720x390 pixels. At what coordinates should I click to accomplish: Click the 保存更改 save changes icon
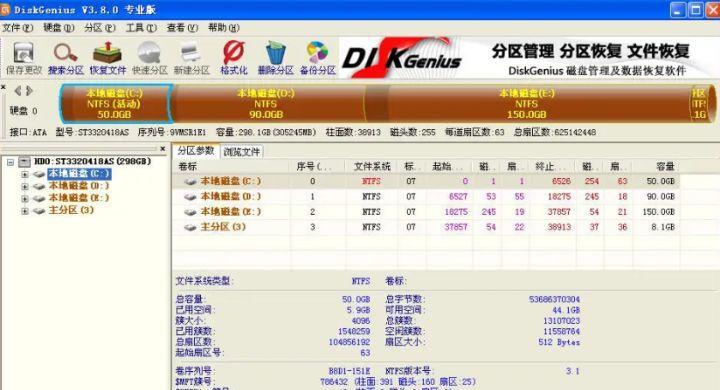(x=23, y=58)
